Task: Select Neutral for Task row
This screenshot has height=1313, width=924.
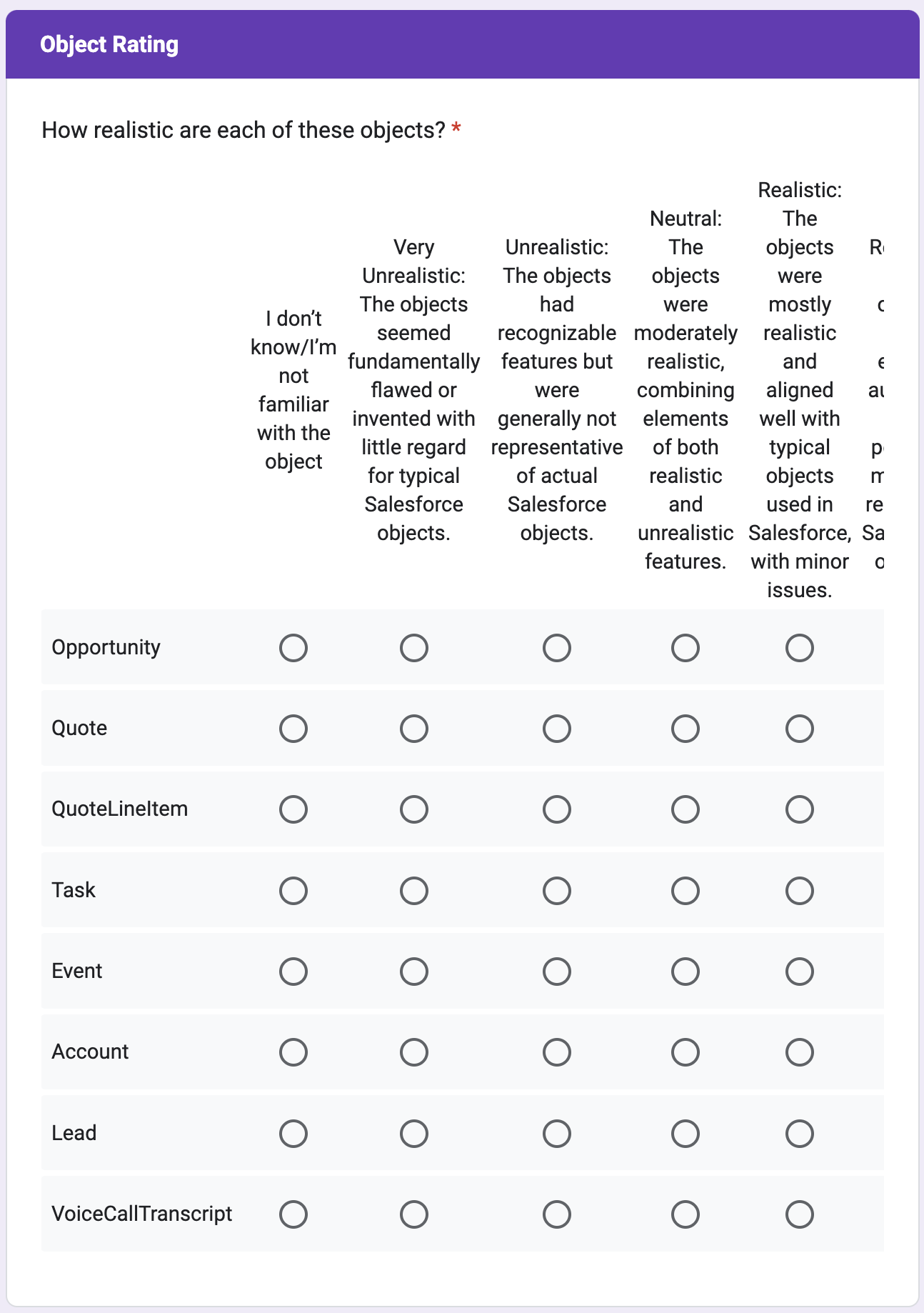Action: point(685,891)
